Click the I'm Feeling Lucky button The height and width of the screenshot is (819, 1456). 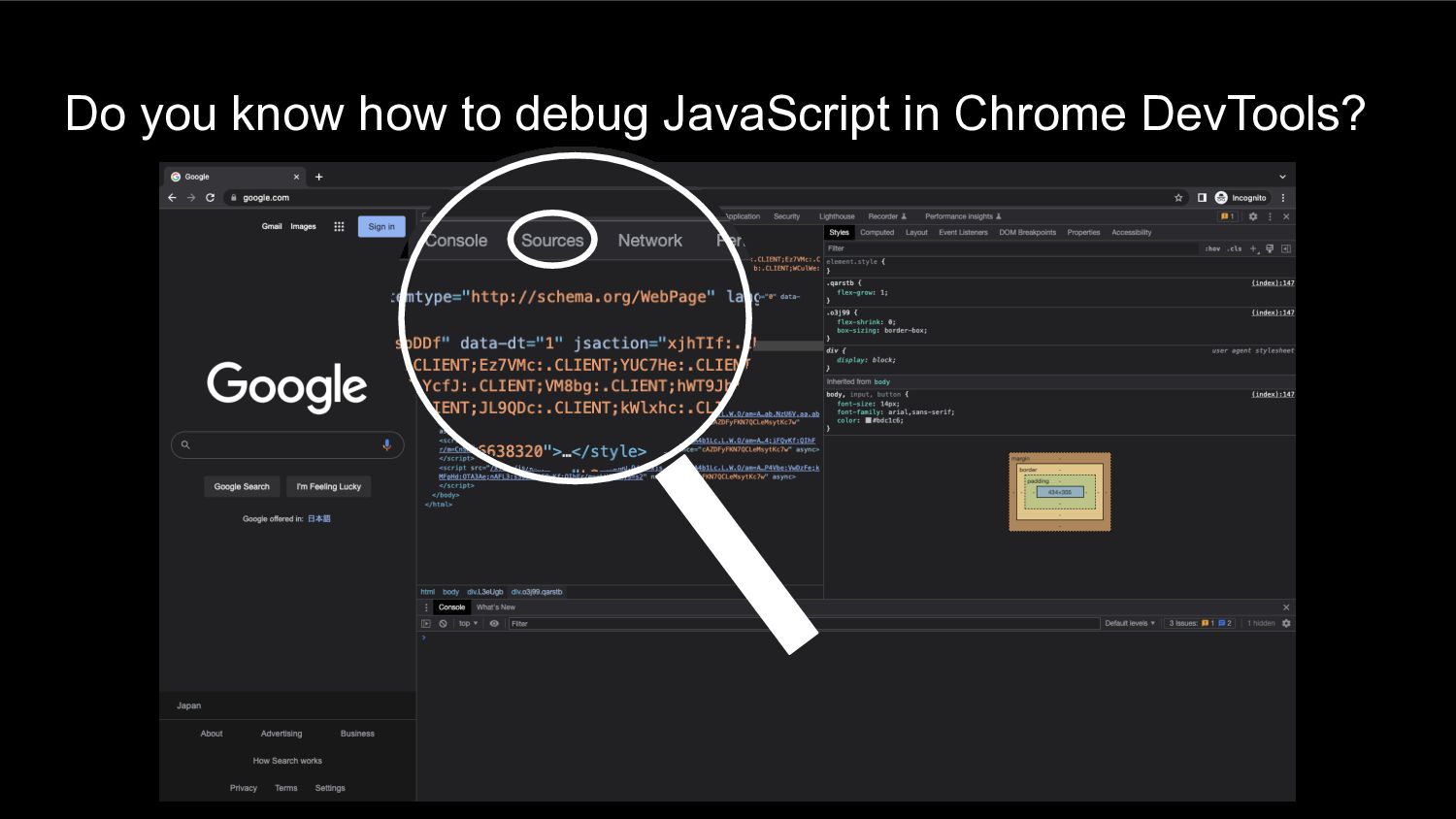[328, 486]
